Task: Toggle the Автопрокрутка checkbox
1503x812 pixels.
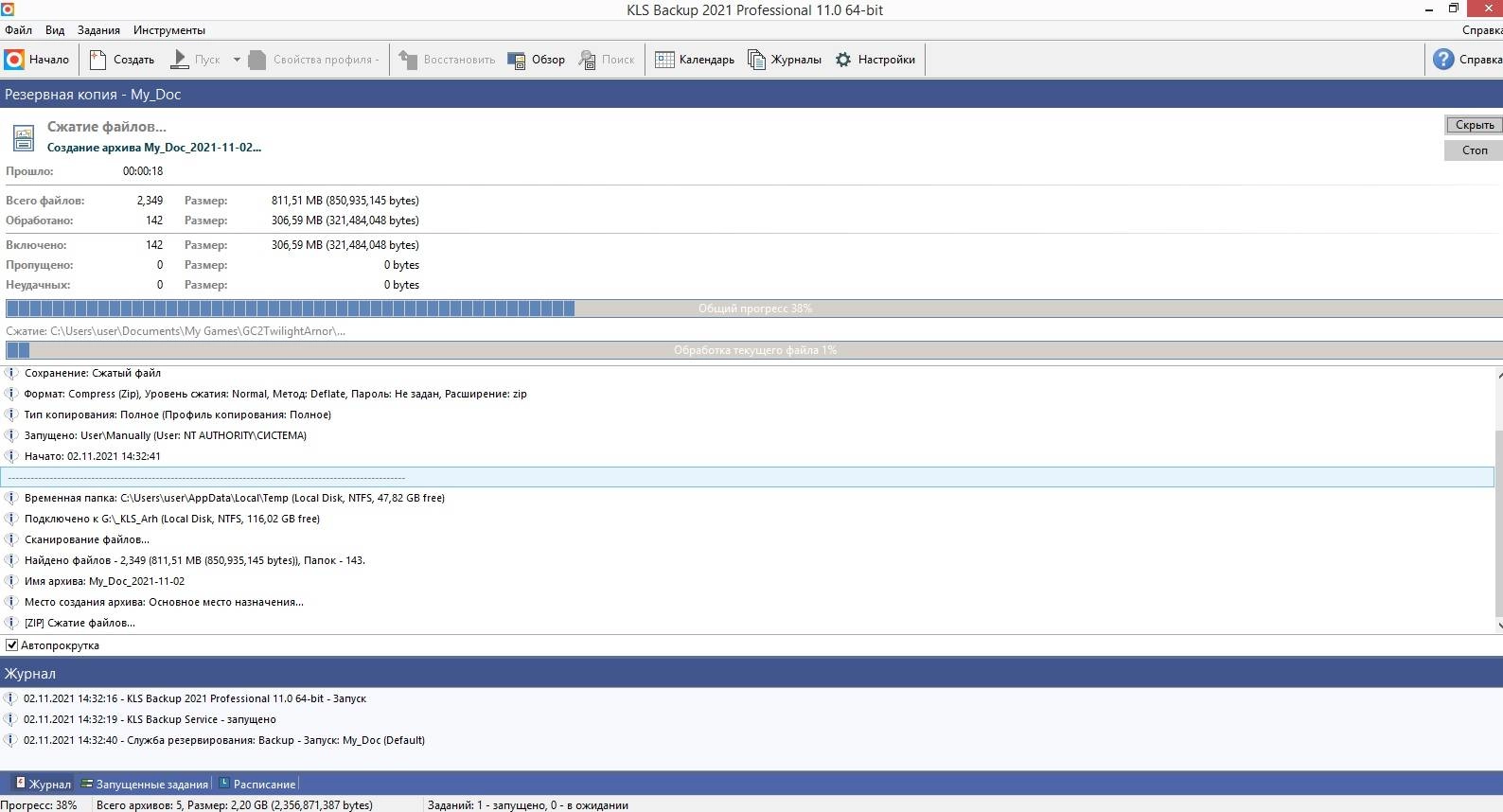Action: pos(12,645)
